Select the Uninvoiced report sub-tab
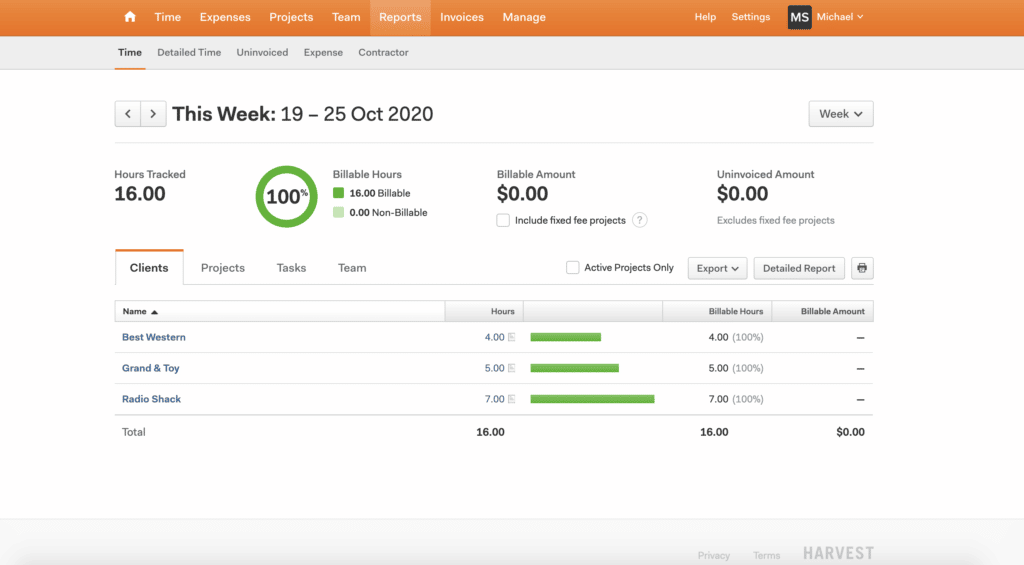 point(262,52)
